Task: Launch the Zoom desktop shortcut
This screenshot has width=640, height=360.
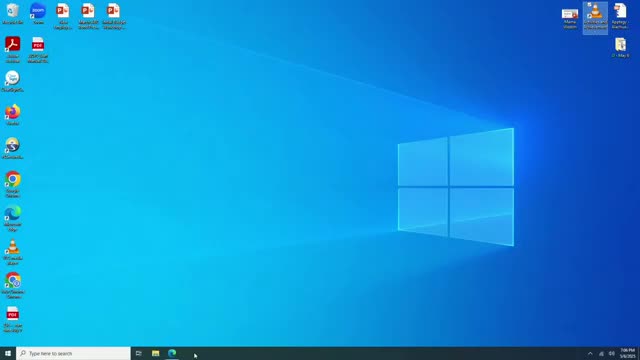Action: tap(38, 13)
